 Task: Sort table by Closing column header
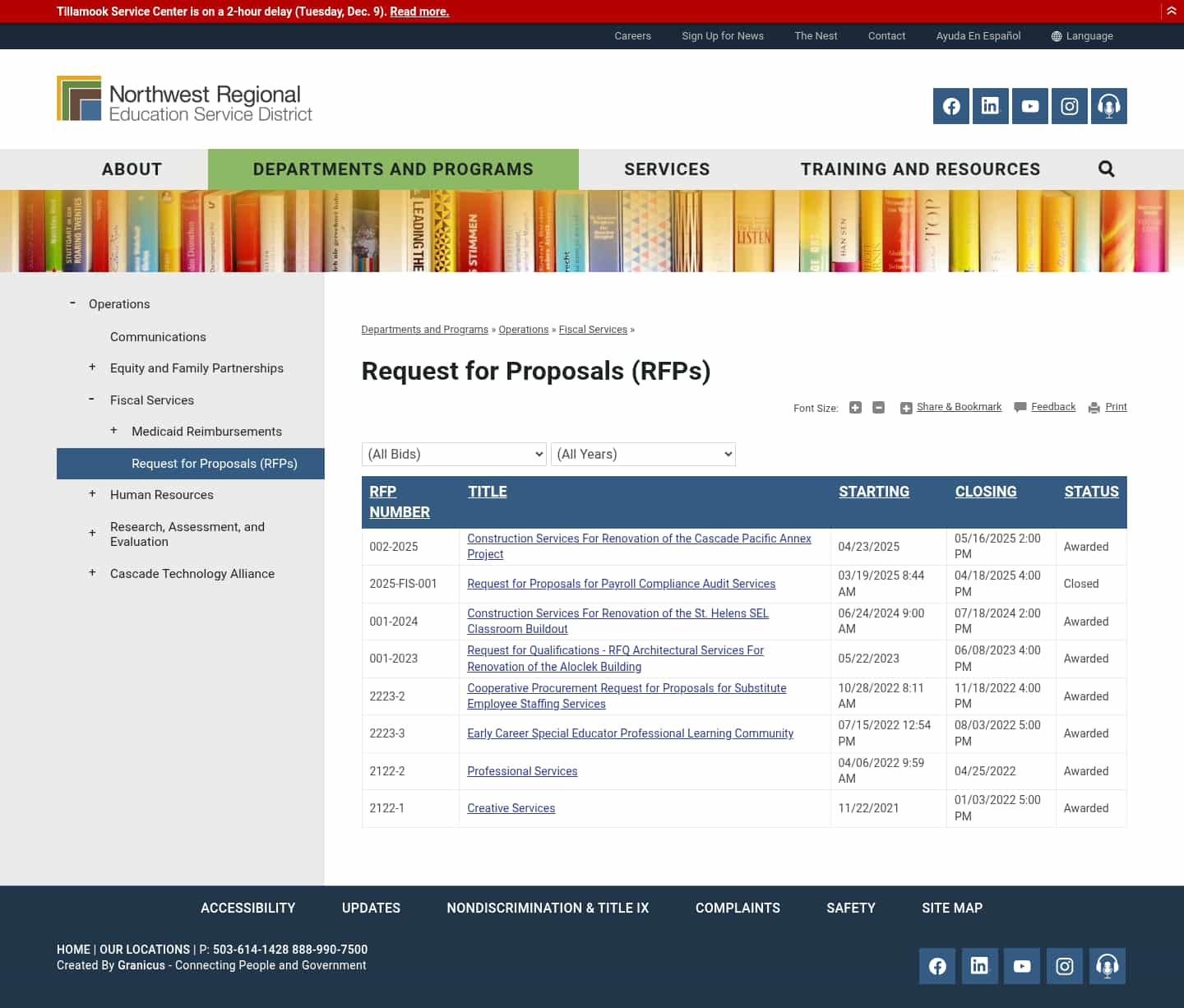[x=985, y=492]
